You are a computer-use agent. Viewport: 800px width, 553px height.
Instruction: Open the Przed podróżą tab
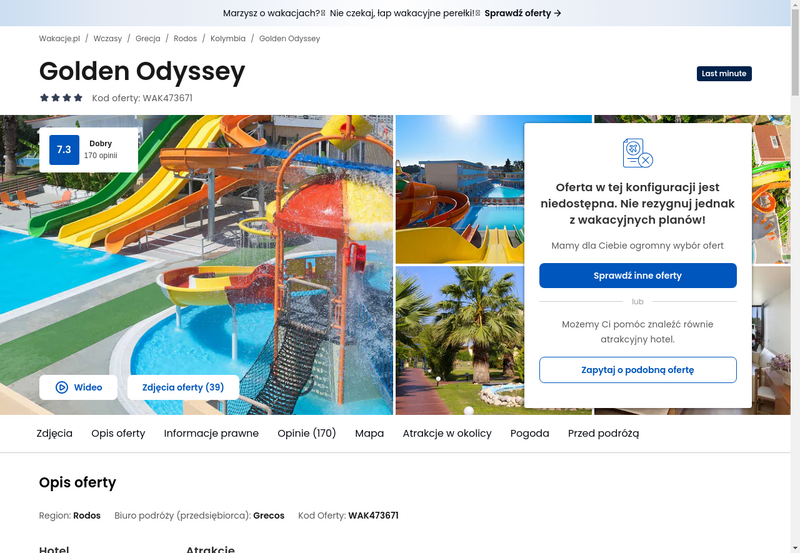[604, 433]
